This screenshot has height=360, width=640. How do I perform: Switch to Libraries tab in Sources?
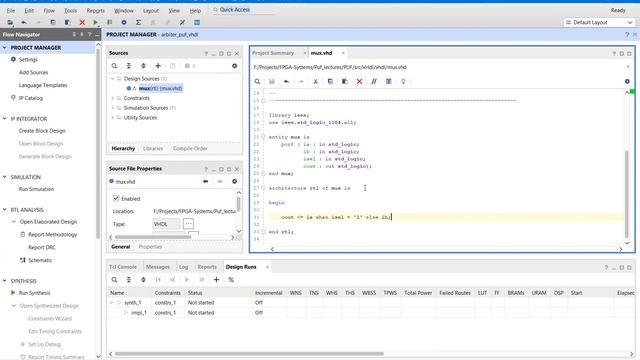[x=153, y=149]
